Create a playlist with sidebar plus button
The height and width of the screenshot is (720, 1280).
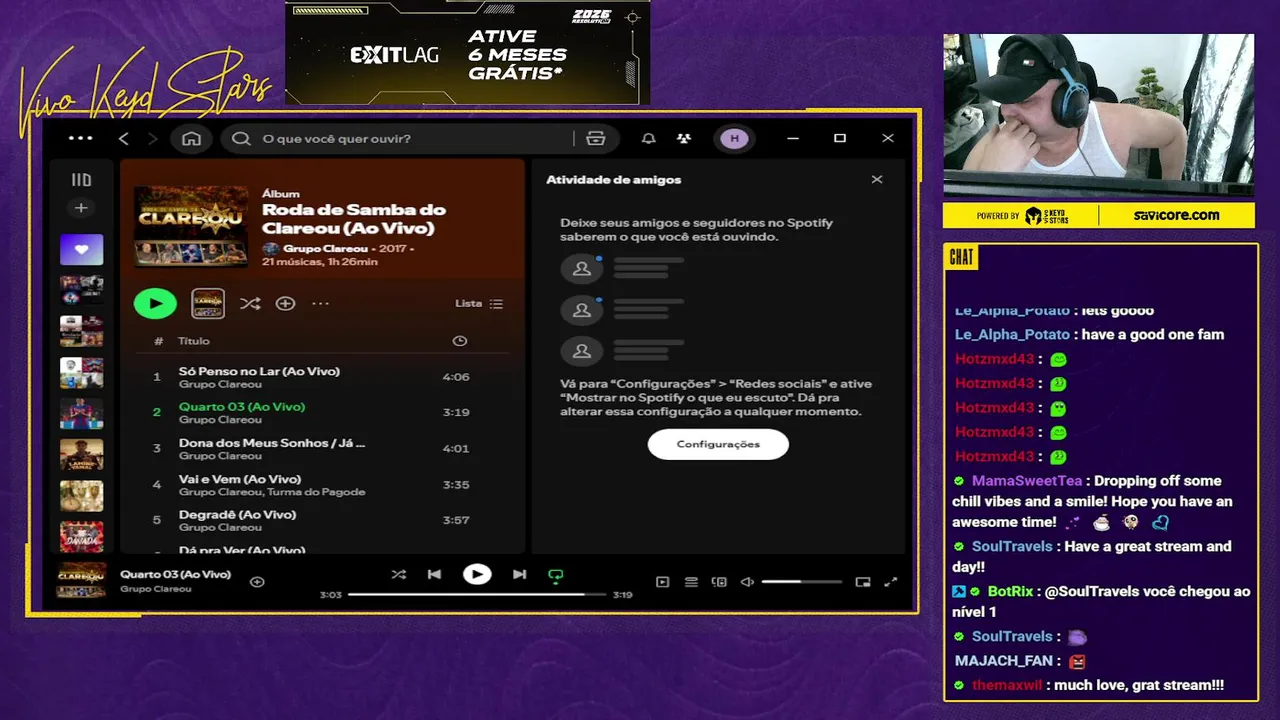(x=81, y=208)
